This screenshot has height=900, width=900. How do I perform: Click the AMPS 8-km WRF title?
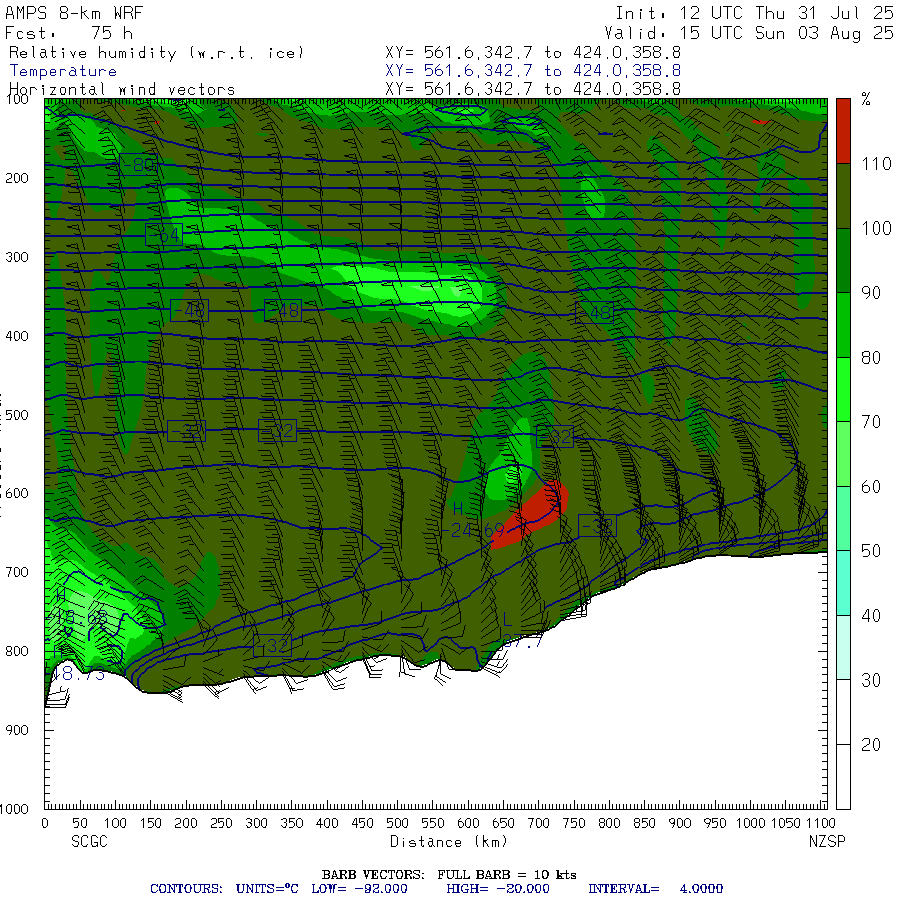74,13
